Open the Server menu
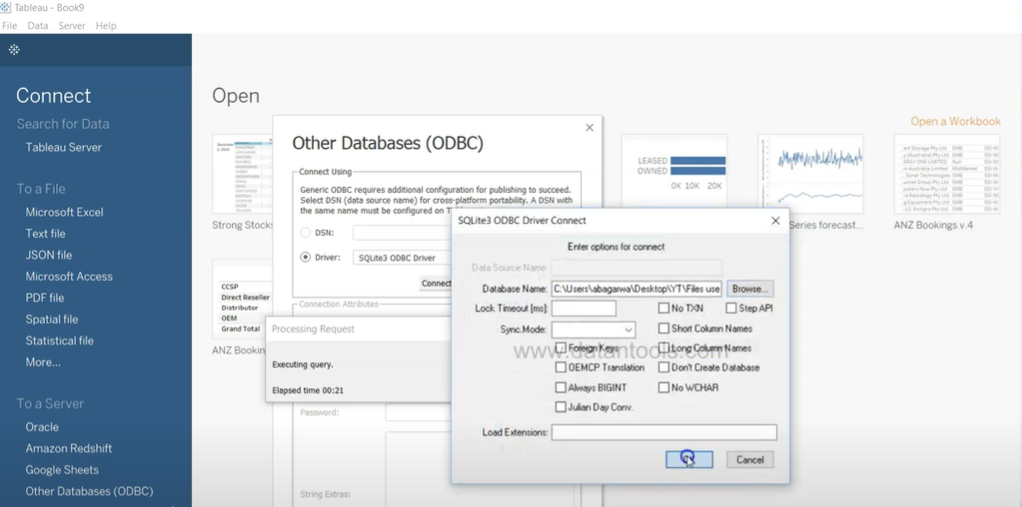This screenshot has width=1022, height=507. (x=72, y=25)
